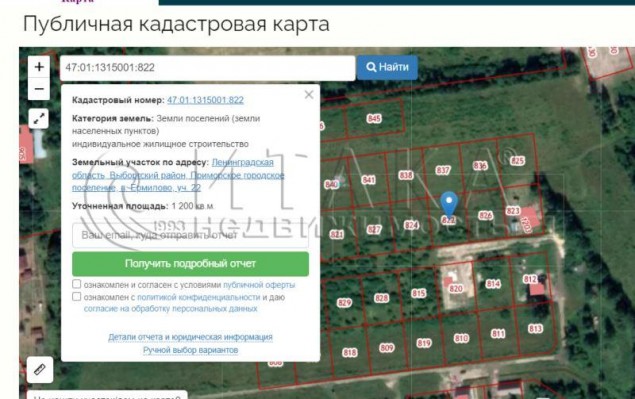The height and width of the screenshot is (399, 635).
Task: Select parcel 845 on the map
Action: pyautogui.click(x=374, y=118)
